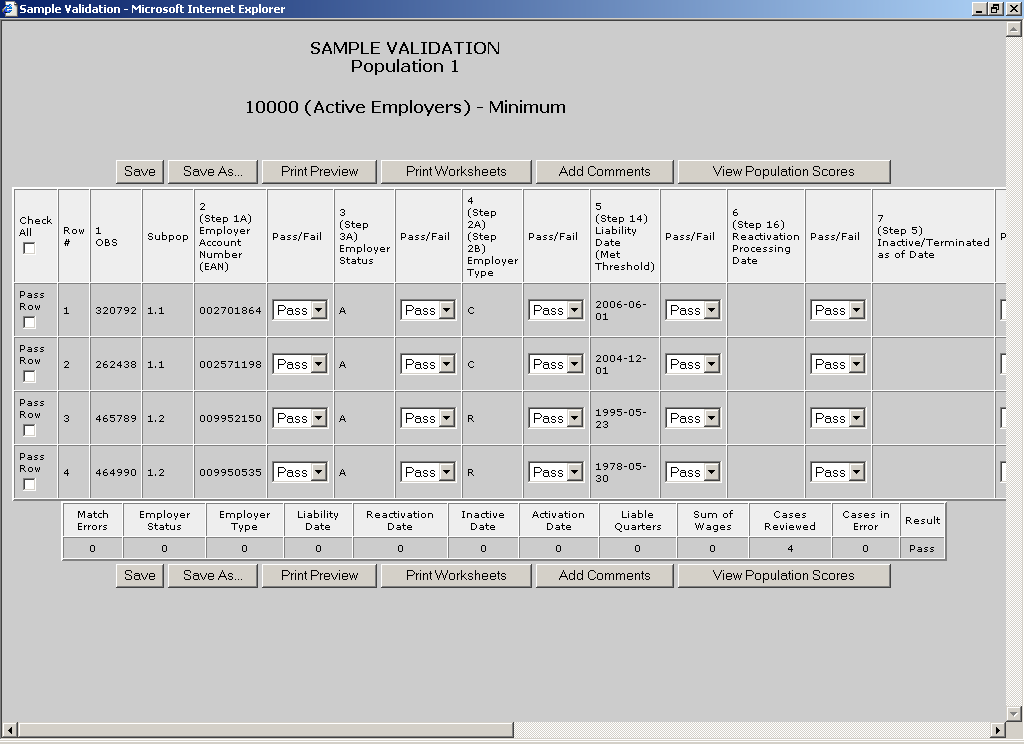Toggle the Check All checkbox
The height and width of the screenshot is (744, 1024).
tap(29, 248)
